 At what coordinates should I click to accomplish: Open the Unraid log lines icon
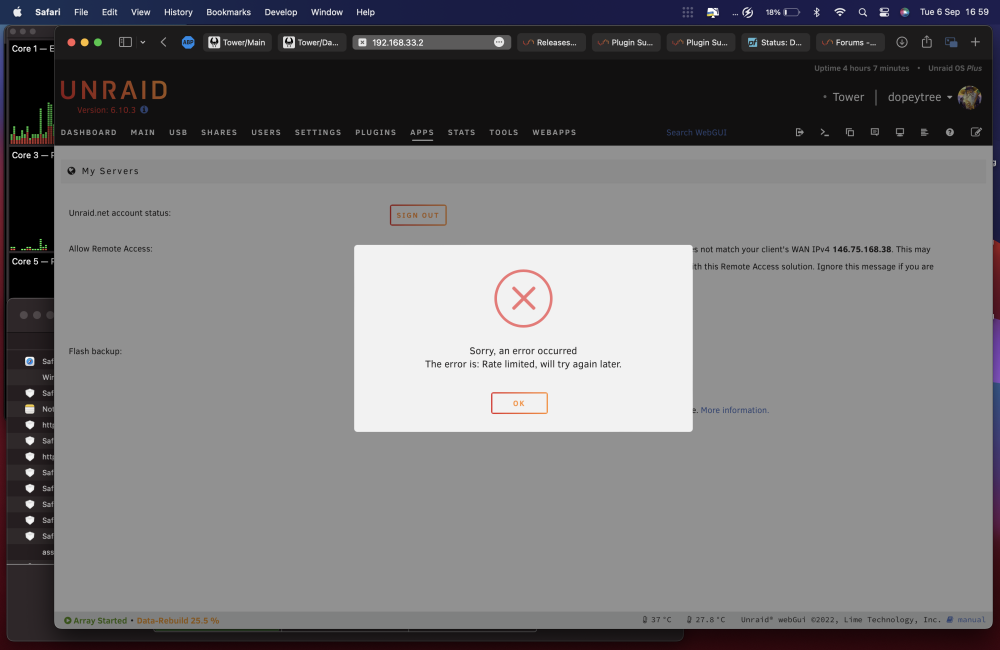925,132
